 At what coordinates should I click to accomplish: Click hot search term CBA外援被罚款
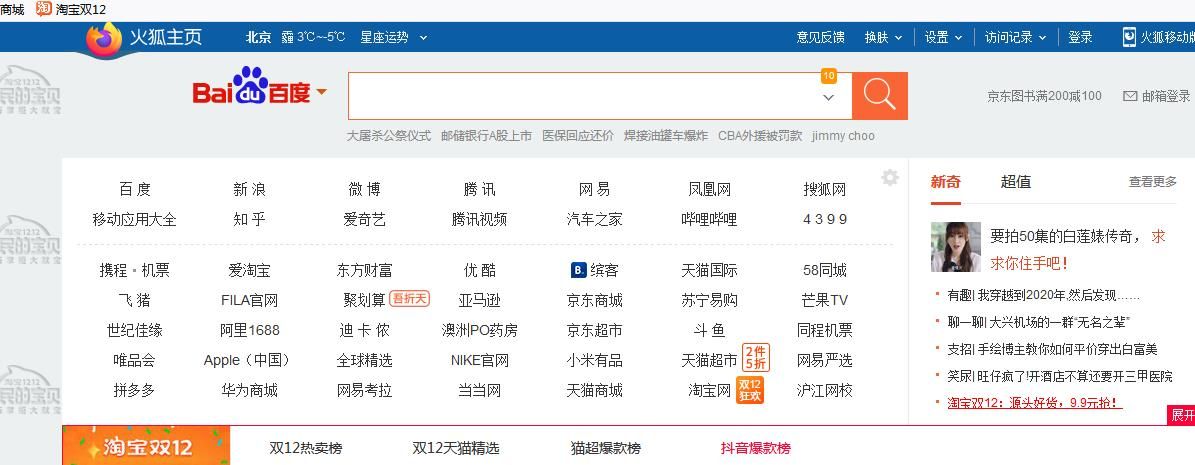(x=760, y=136)
